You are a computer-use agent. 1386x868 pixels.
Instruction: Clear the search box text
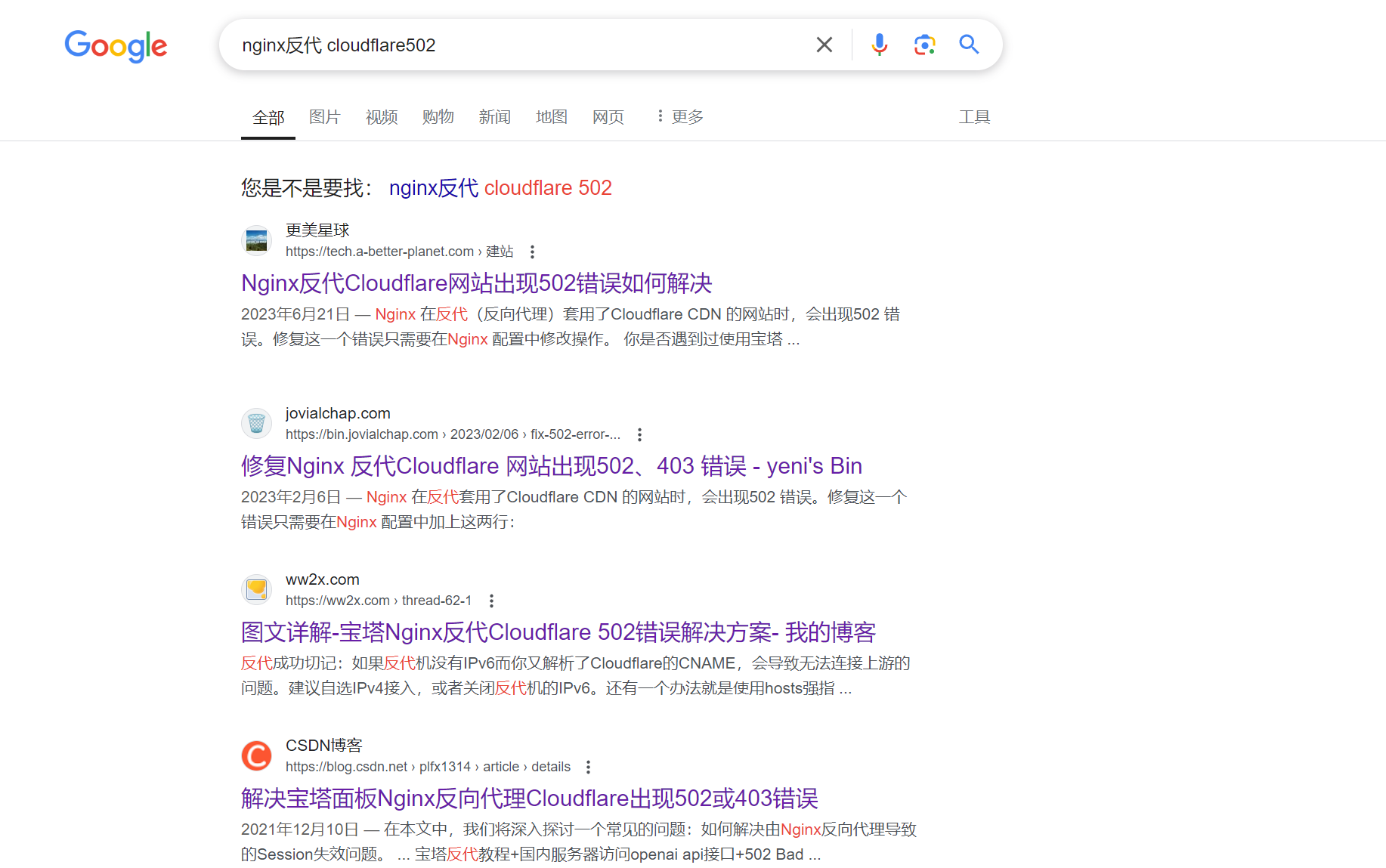pyautogui.click(x=824, y=45)
